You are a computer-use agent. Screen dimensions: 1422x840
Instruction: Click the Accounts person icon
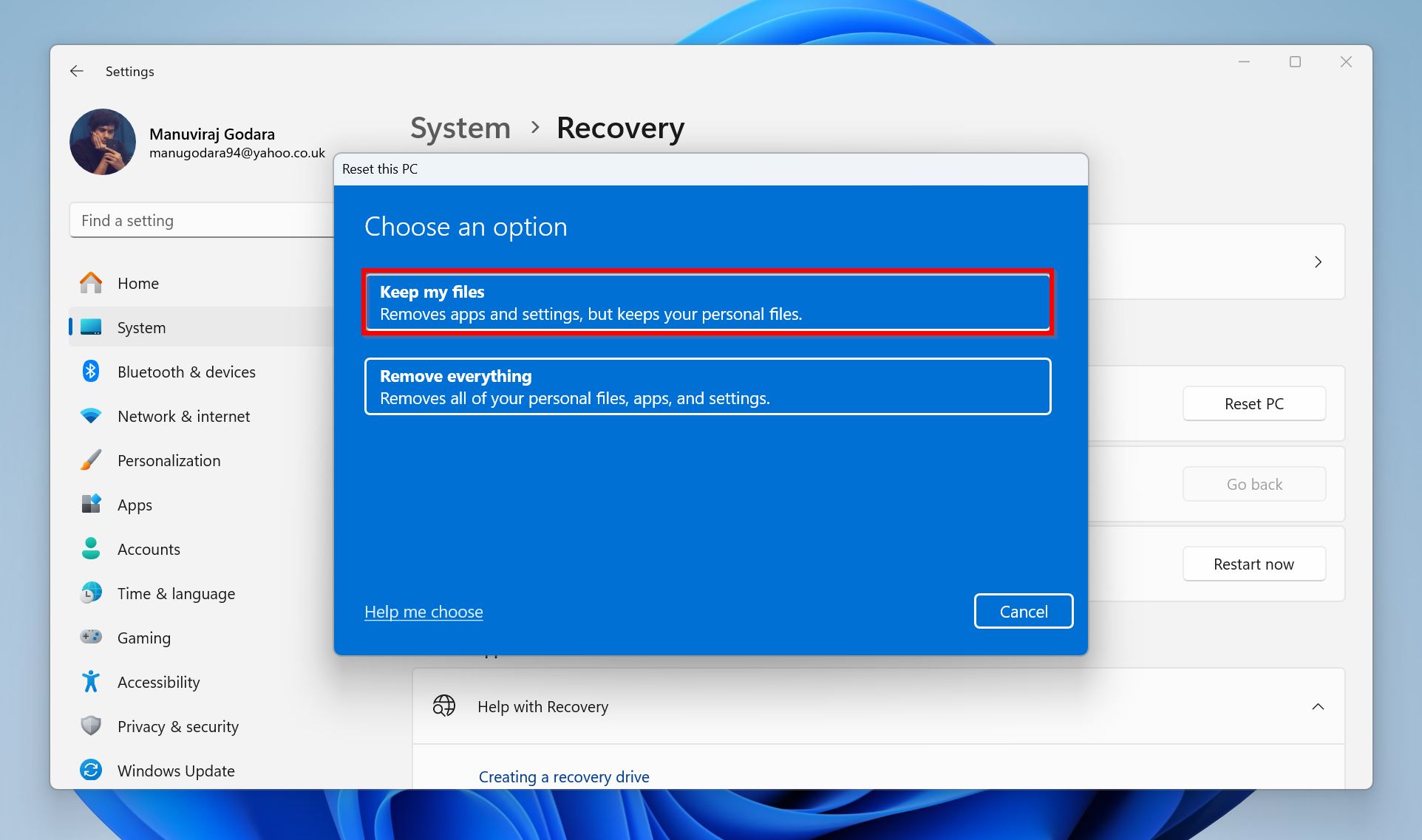[91, 549]
